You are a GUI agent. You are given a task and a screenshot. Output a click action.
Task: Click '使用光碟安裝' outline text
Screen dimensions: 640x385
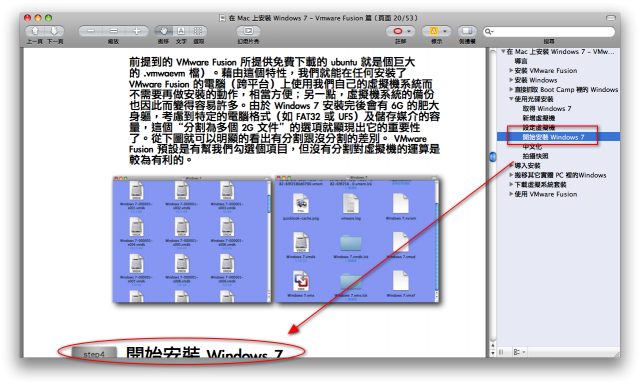(534, 99)
